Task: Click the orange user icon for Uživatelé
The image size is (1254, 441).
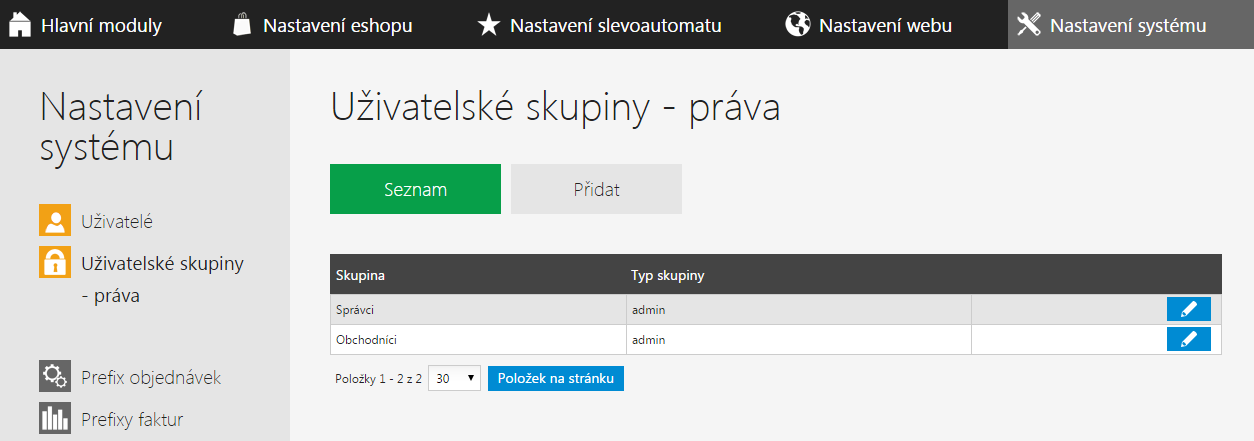Action: pos(54,220)
